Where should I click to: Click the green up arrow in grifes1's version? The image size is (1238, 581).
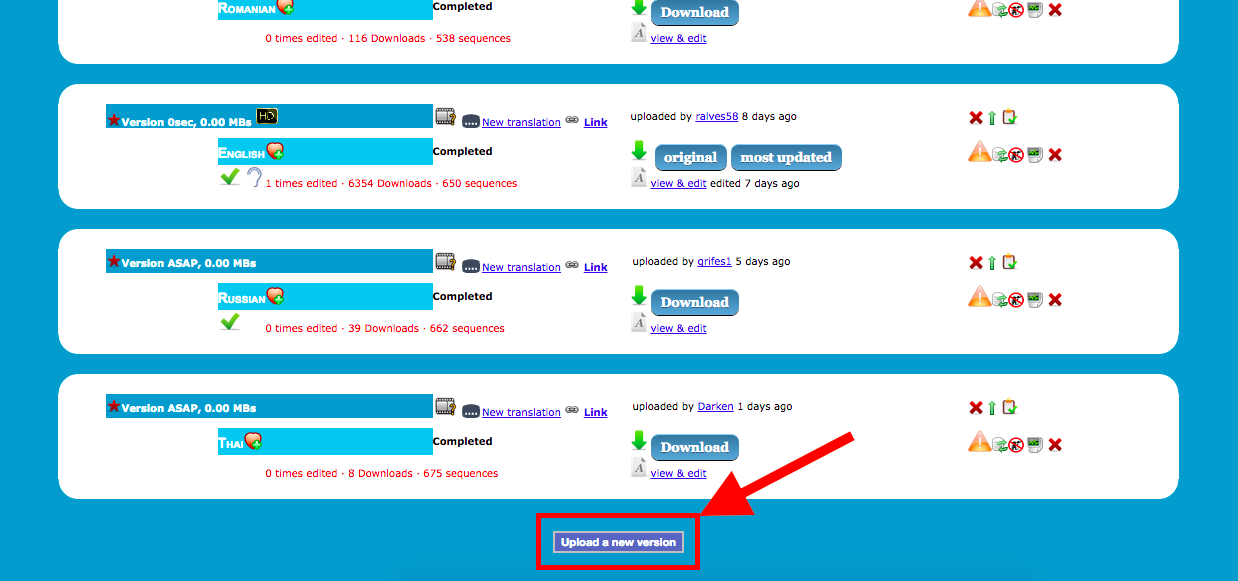coord(992,263)
